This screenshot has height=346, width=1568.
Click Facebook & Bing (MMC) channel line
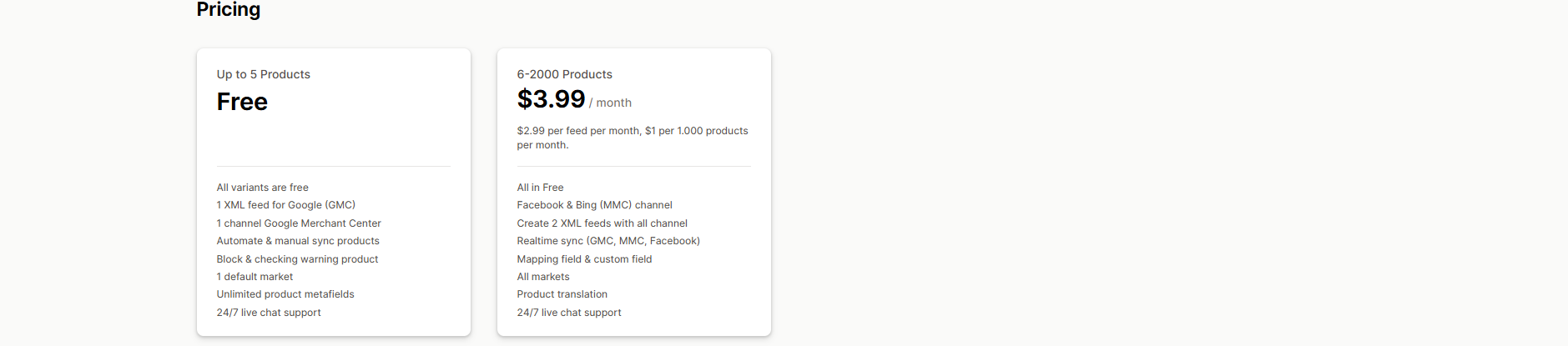(x=594, y=205)
